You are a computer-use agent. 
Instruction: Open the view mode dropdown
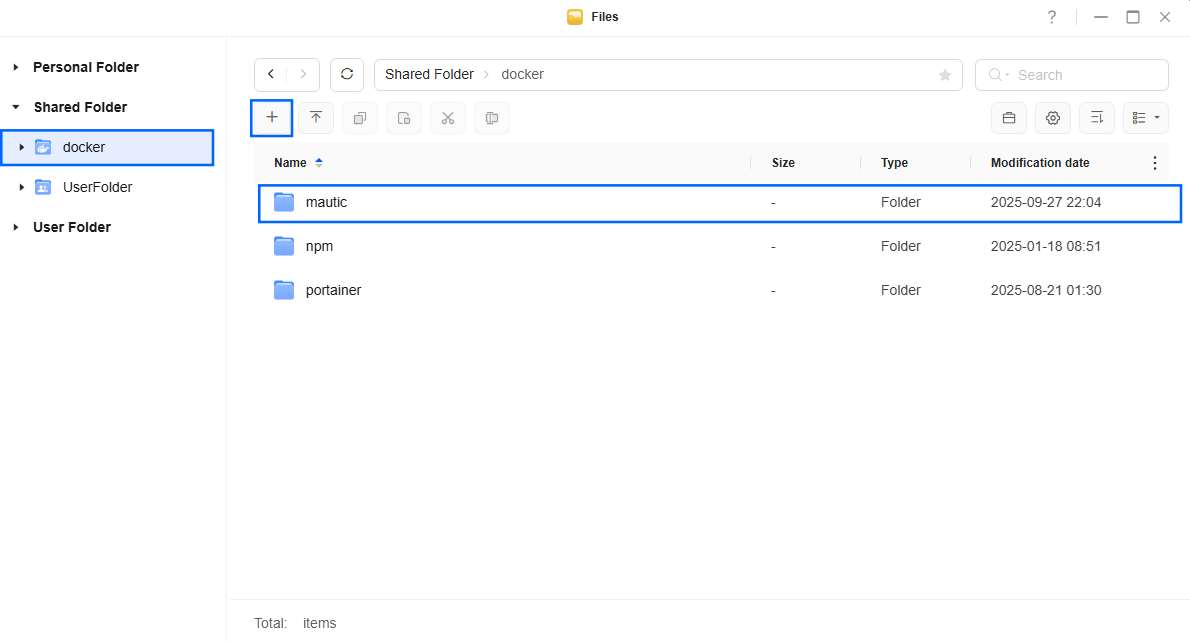click(1146, 118)
